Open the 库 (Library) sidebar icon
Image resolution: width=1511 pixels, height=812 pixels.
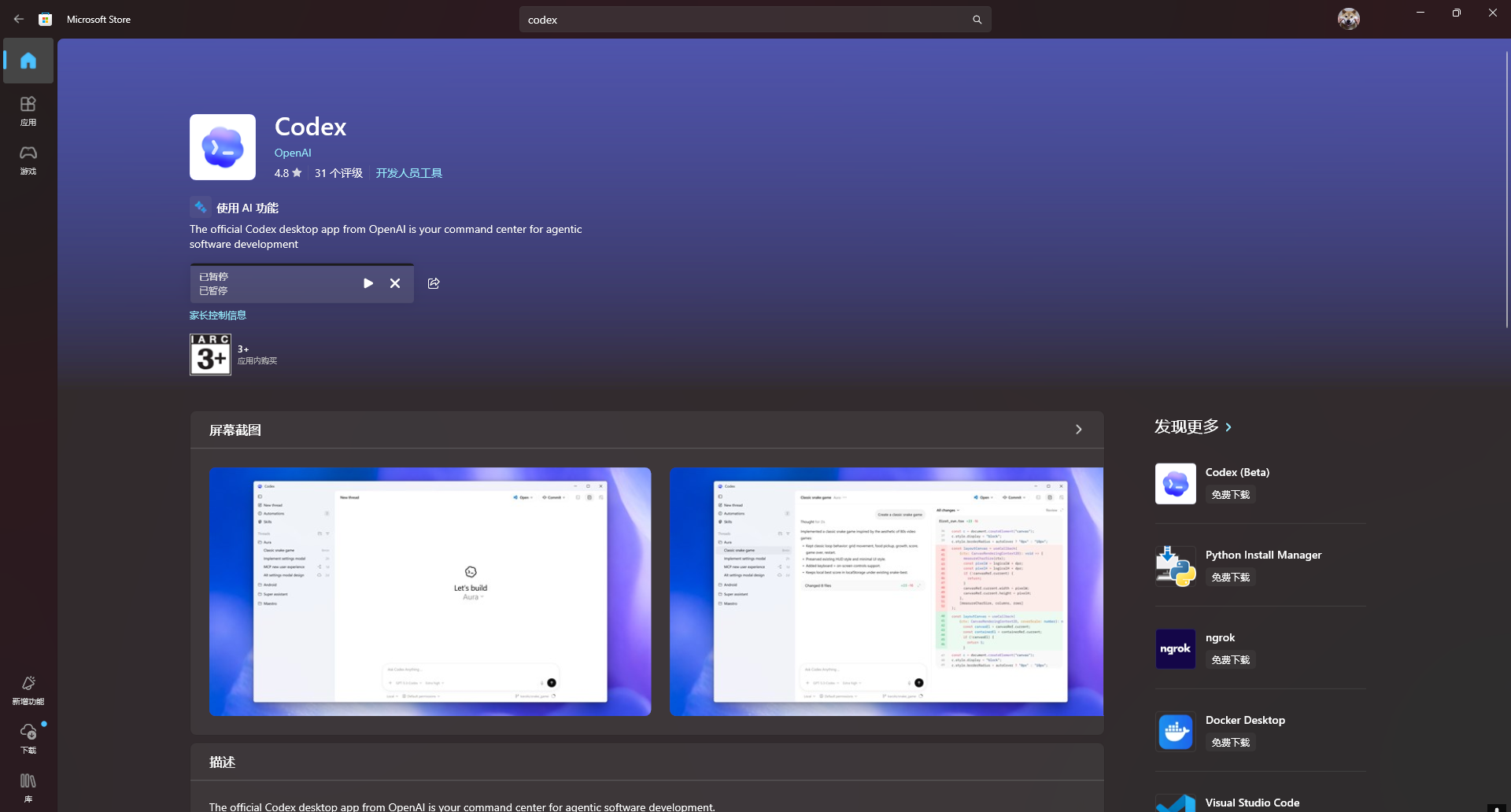28,788
